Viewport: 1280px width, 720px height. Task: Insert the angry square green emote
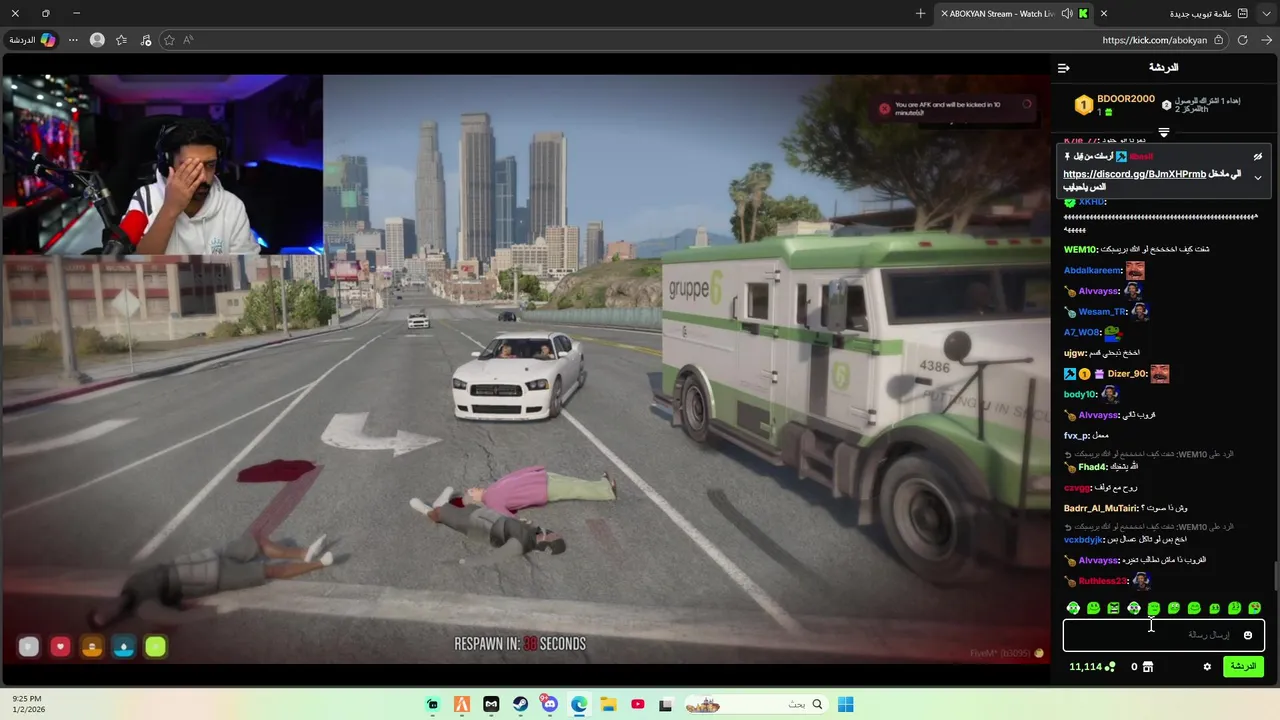click(1113, 608)
